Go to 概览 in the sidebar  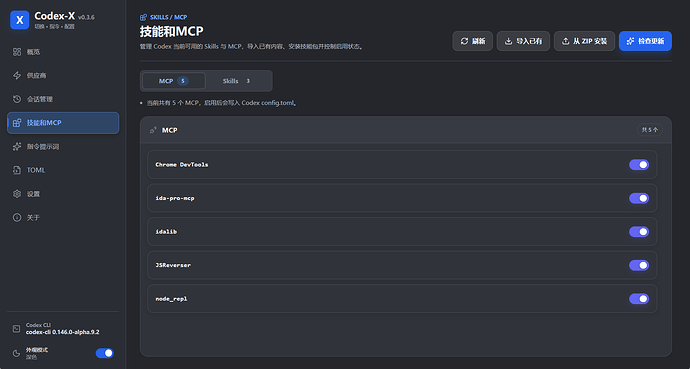coord(63,52)
